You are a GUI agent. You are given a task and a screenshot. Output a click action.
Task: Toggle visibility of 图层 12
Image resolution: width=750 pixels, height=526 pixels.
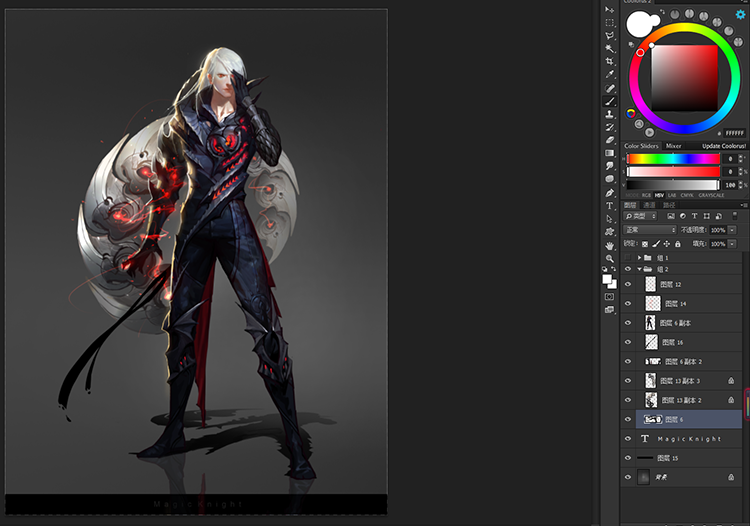tap(628, 284)
